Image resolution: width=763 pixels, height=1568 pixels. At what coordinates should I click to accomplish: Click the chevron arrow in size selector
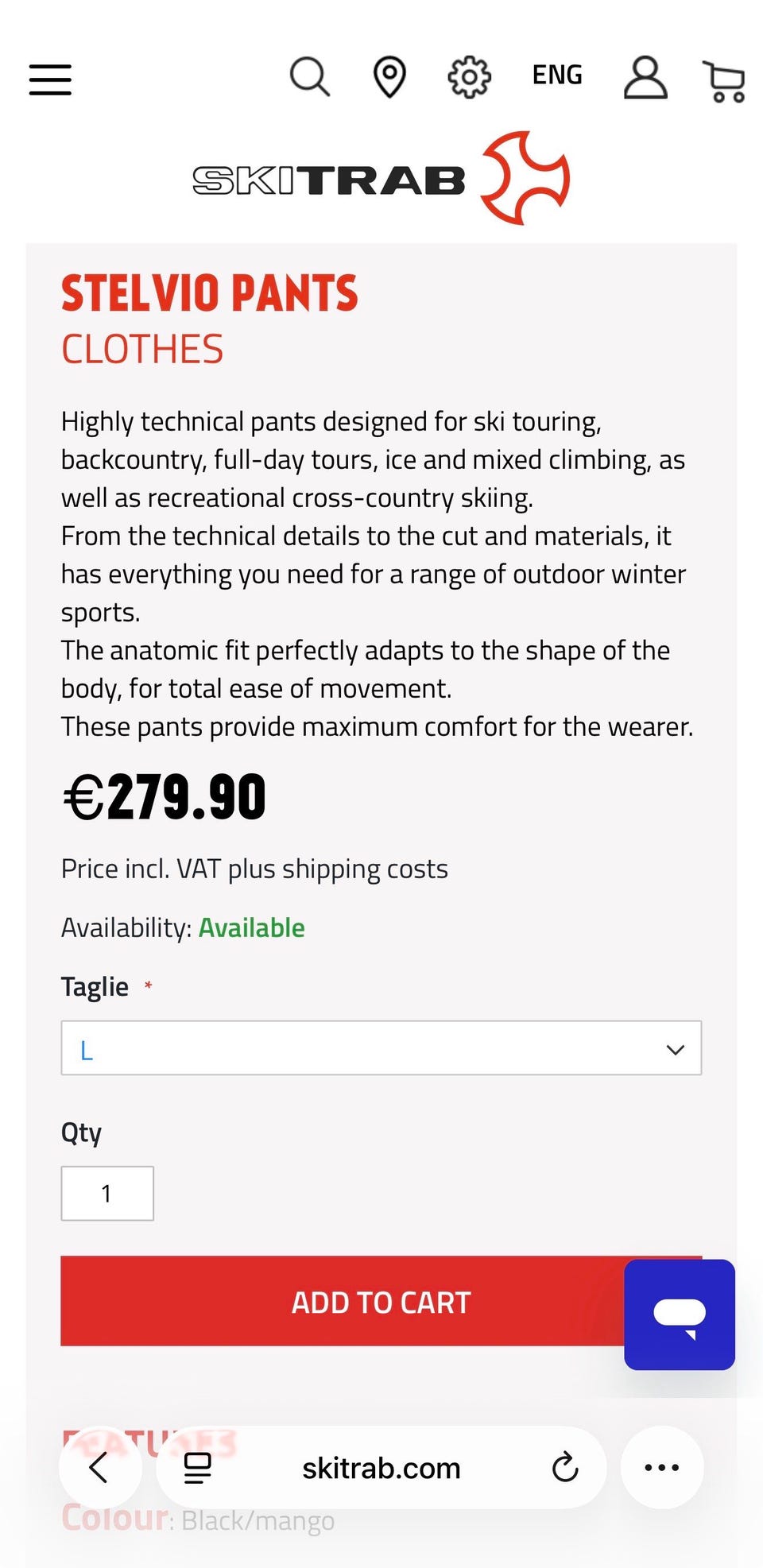[x=675, y=1049]
